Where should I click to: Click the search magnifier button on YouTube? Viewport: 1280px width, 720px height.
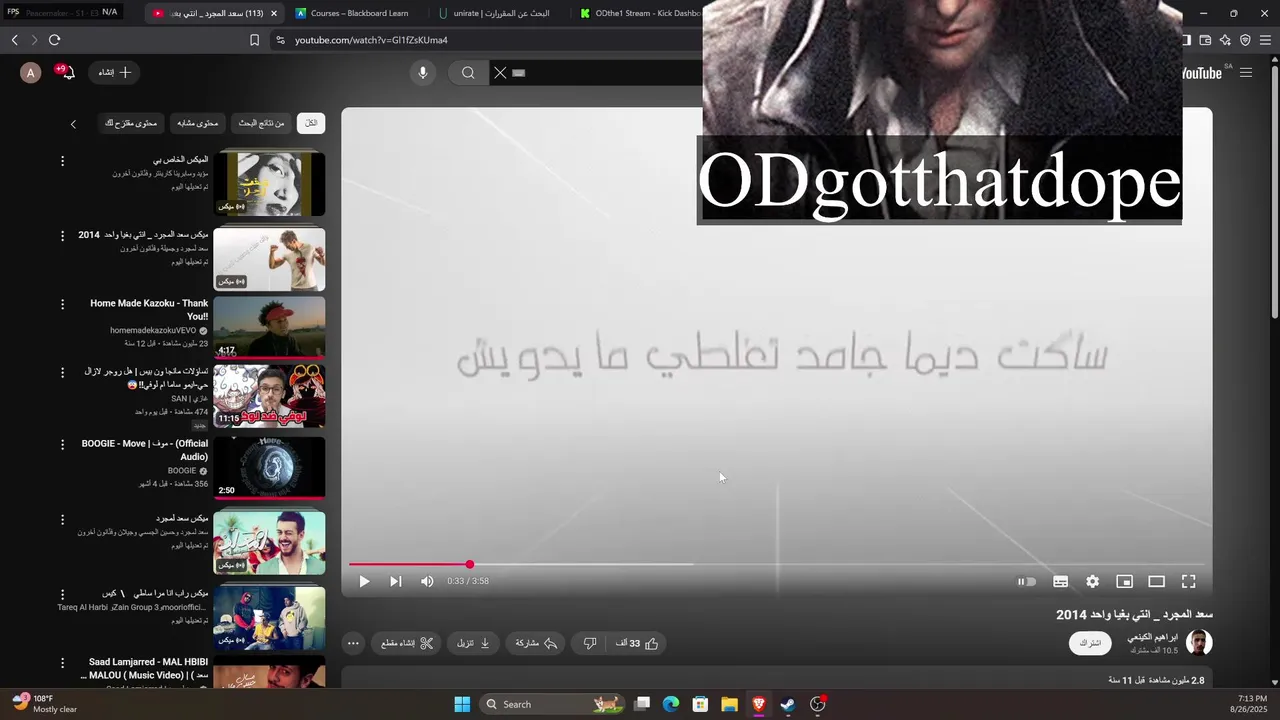click(x=468, y=72)
